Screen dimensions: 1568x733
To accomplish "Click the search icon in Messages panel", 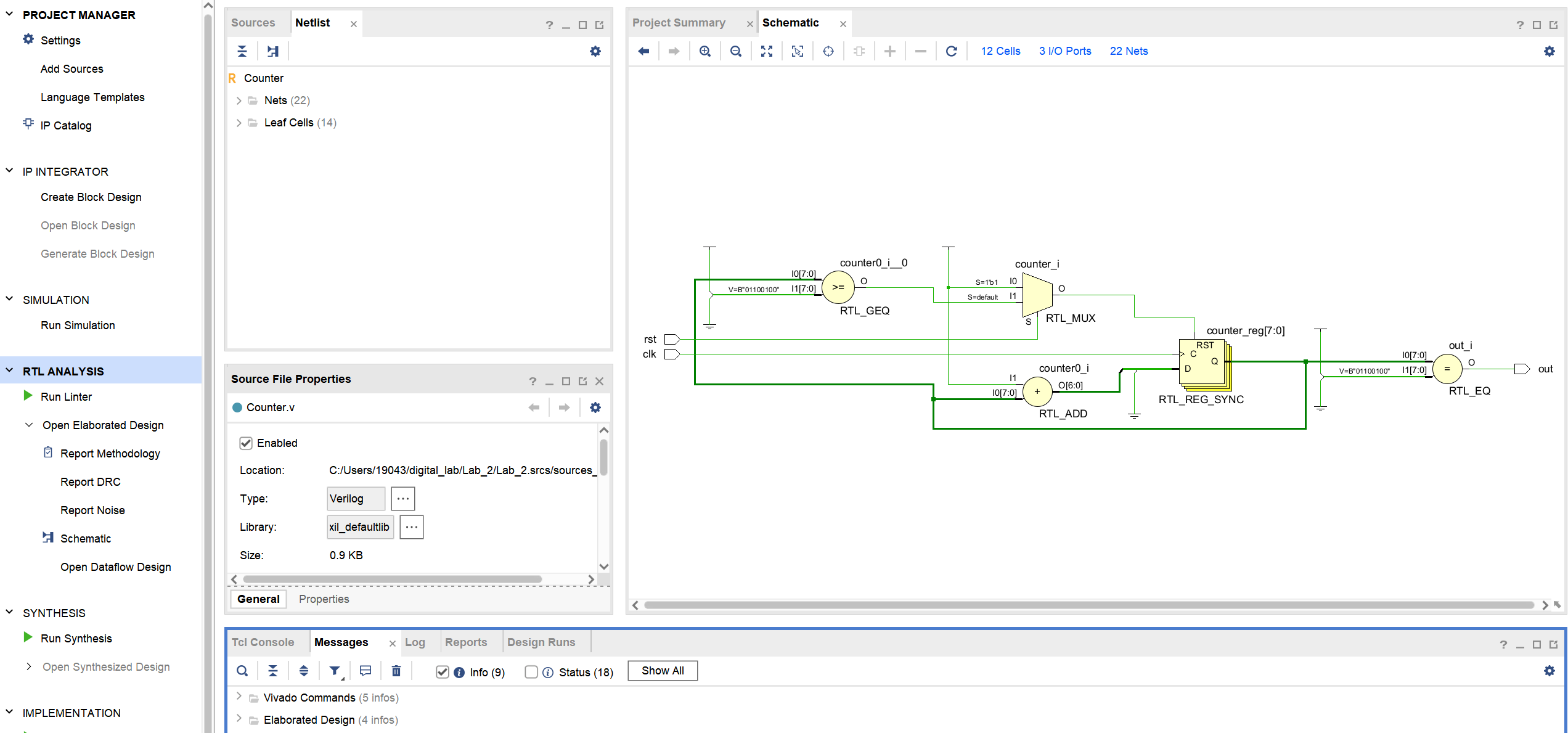I will [x=242, y=671].
